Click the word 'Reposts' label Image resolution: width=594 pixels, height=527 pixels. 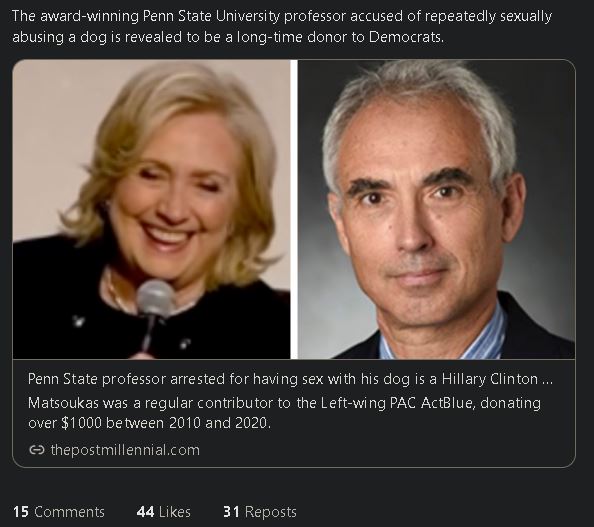coord(271,511)
